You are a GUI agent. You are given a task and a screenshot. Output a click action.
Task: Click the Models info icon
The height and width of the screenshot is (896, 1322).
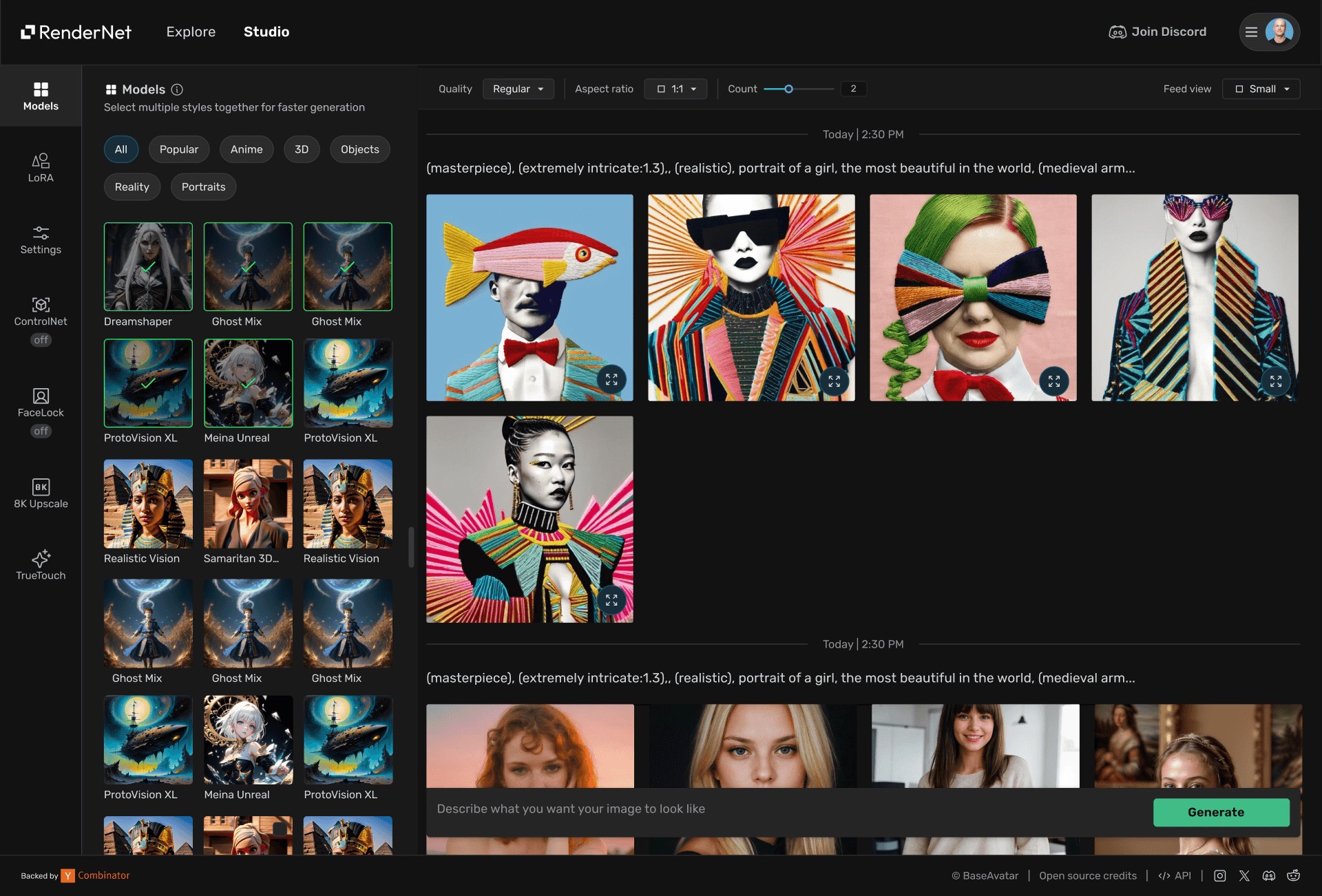[x=177, y=89]
